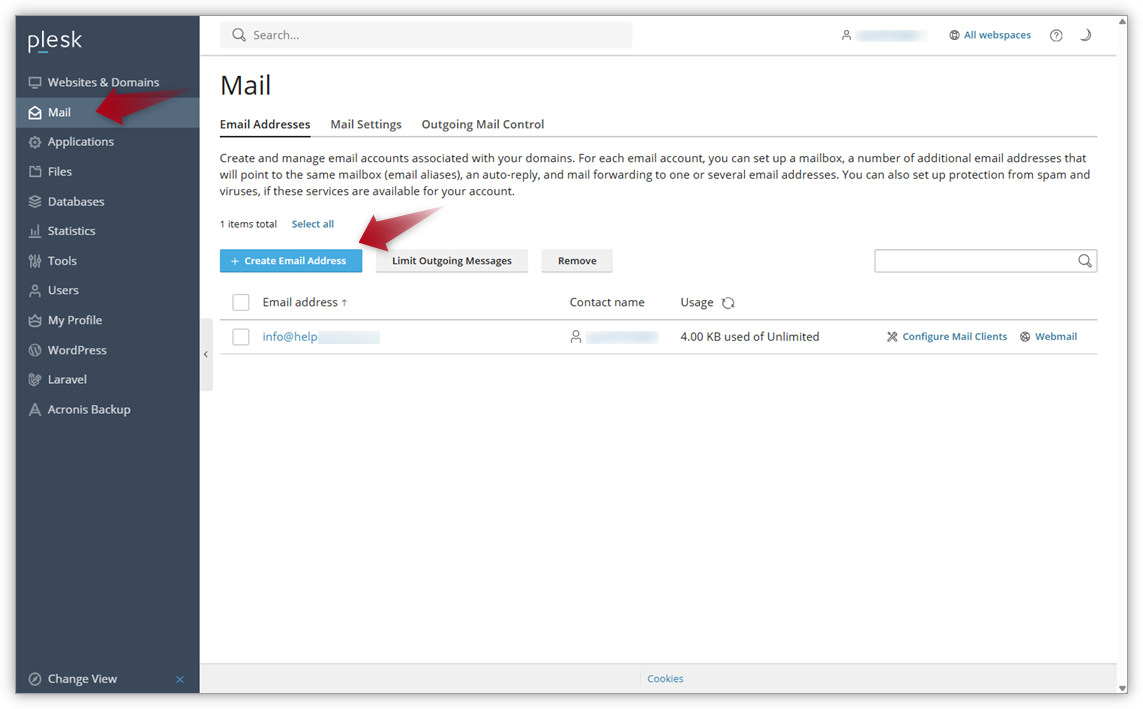
Task: Collapse the sidebar with the chevron
Action: [205, 354]
